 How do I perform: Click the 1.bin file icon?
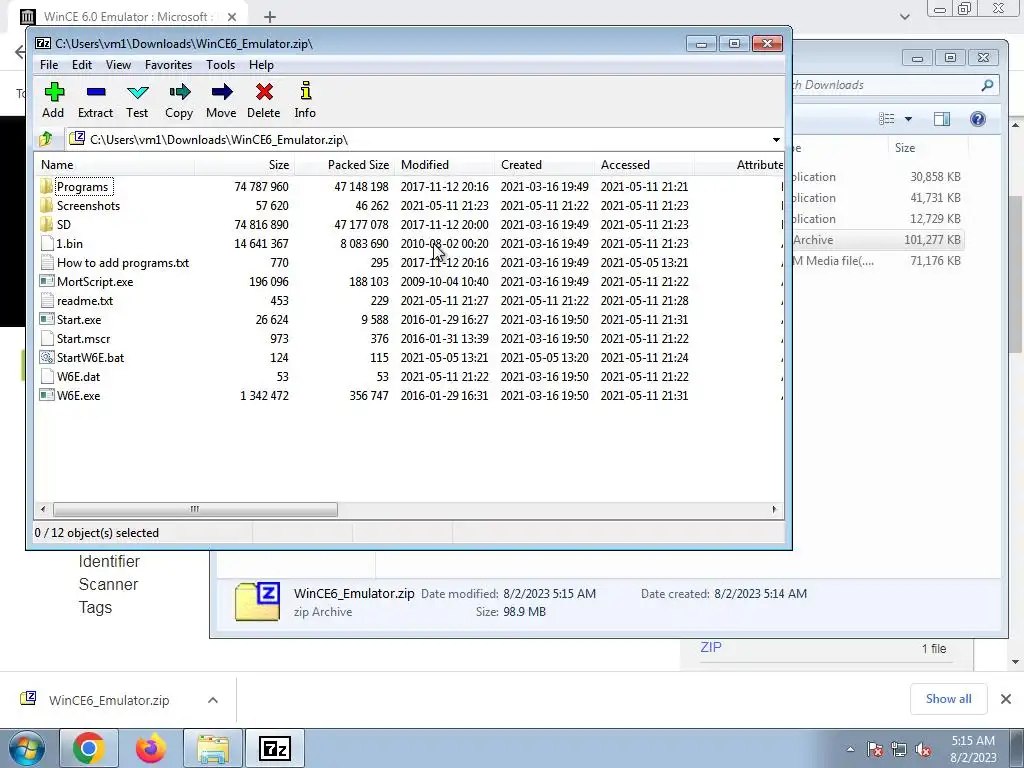coord(46,244)
